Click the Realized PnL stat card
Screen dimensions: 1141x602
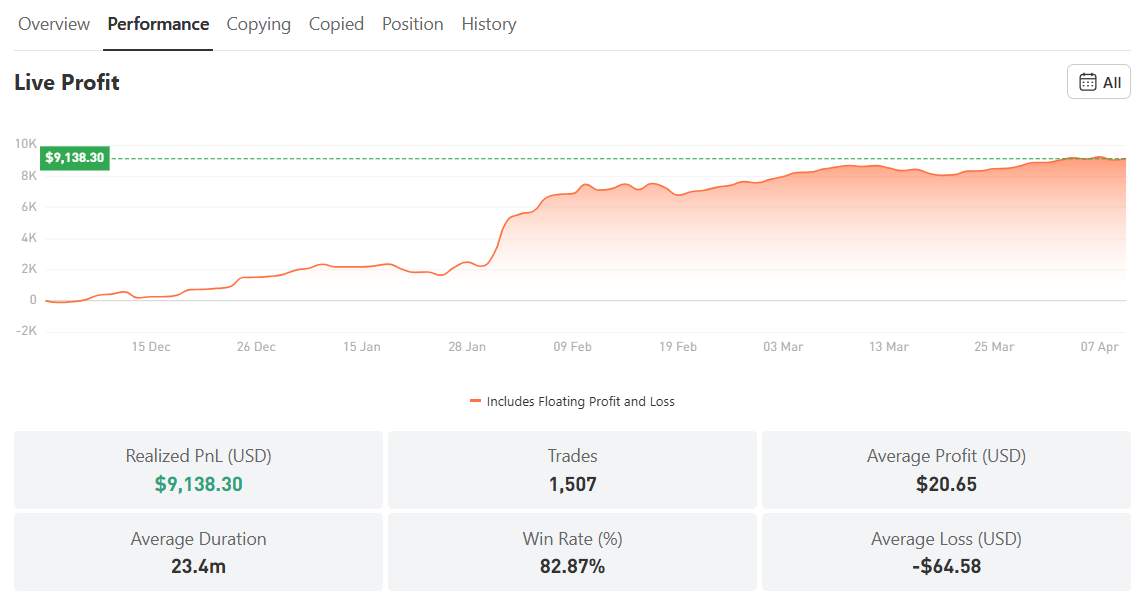point(197,467)
